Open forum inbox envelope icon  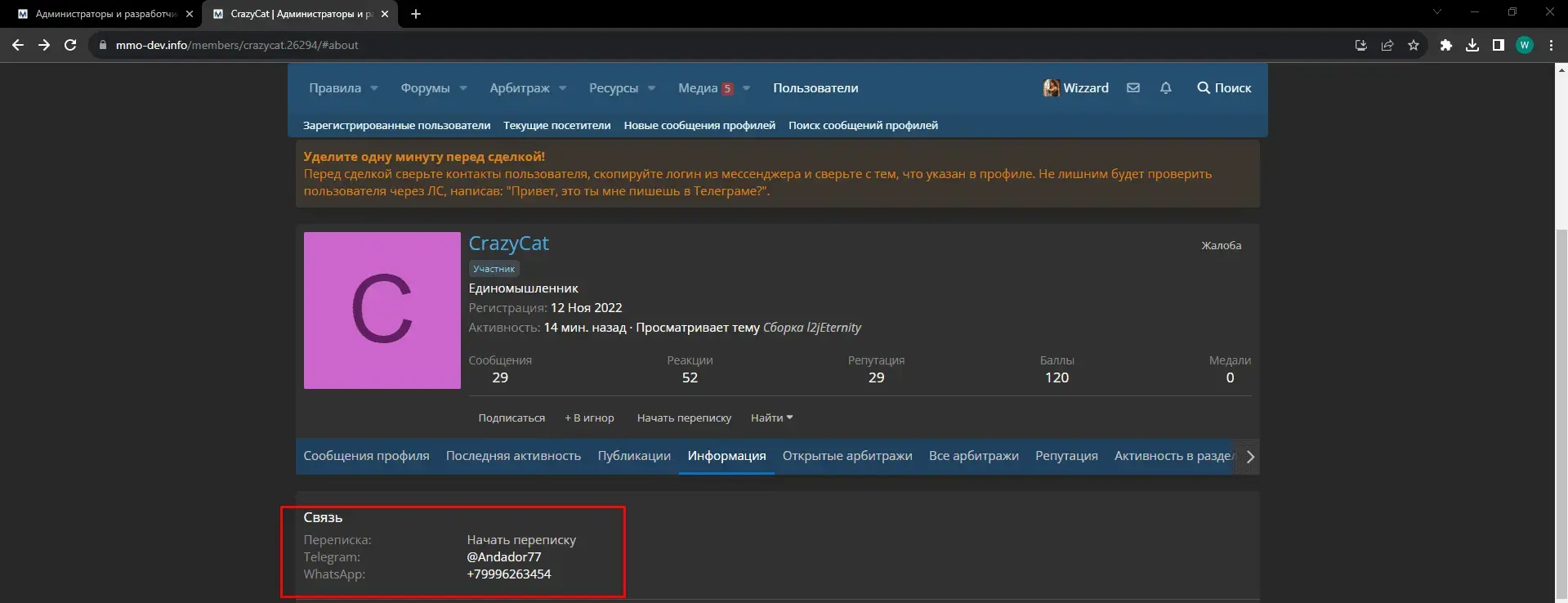(1133, 87)
